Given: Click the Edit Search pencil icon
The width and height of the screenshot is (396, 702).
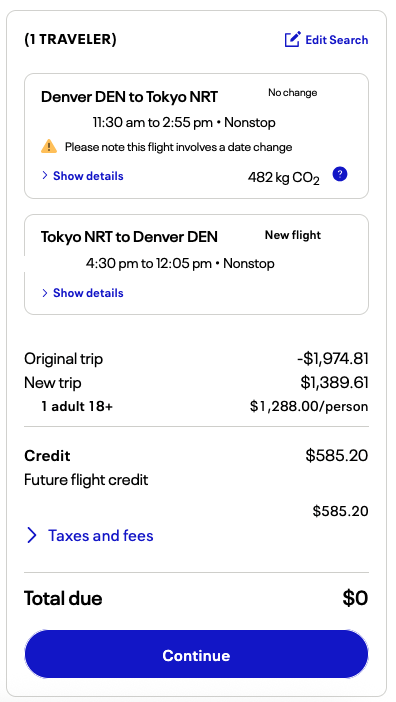Looking at the screenshot, I should [x=293, y=39].
